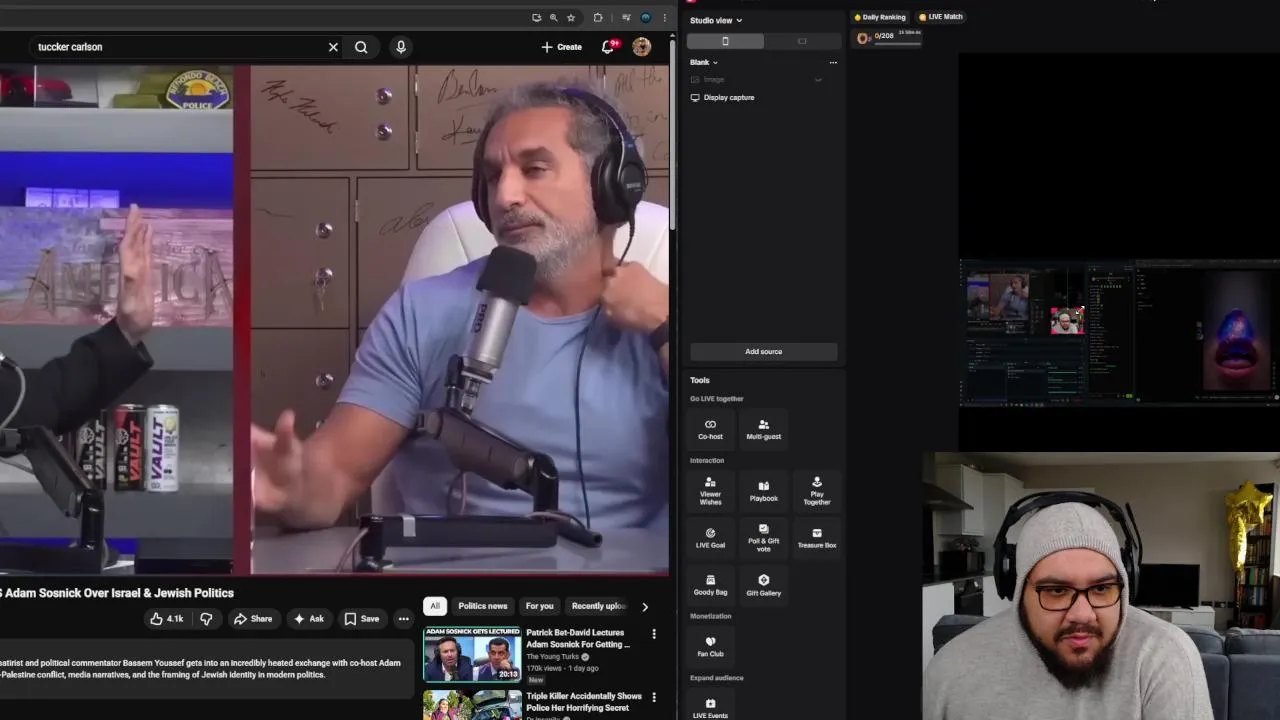This screenshot has width=1280, height=720.
Task: Share the video
Action: click(253, 619)
